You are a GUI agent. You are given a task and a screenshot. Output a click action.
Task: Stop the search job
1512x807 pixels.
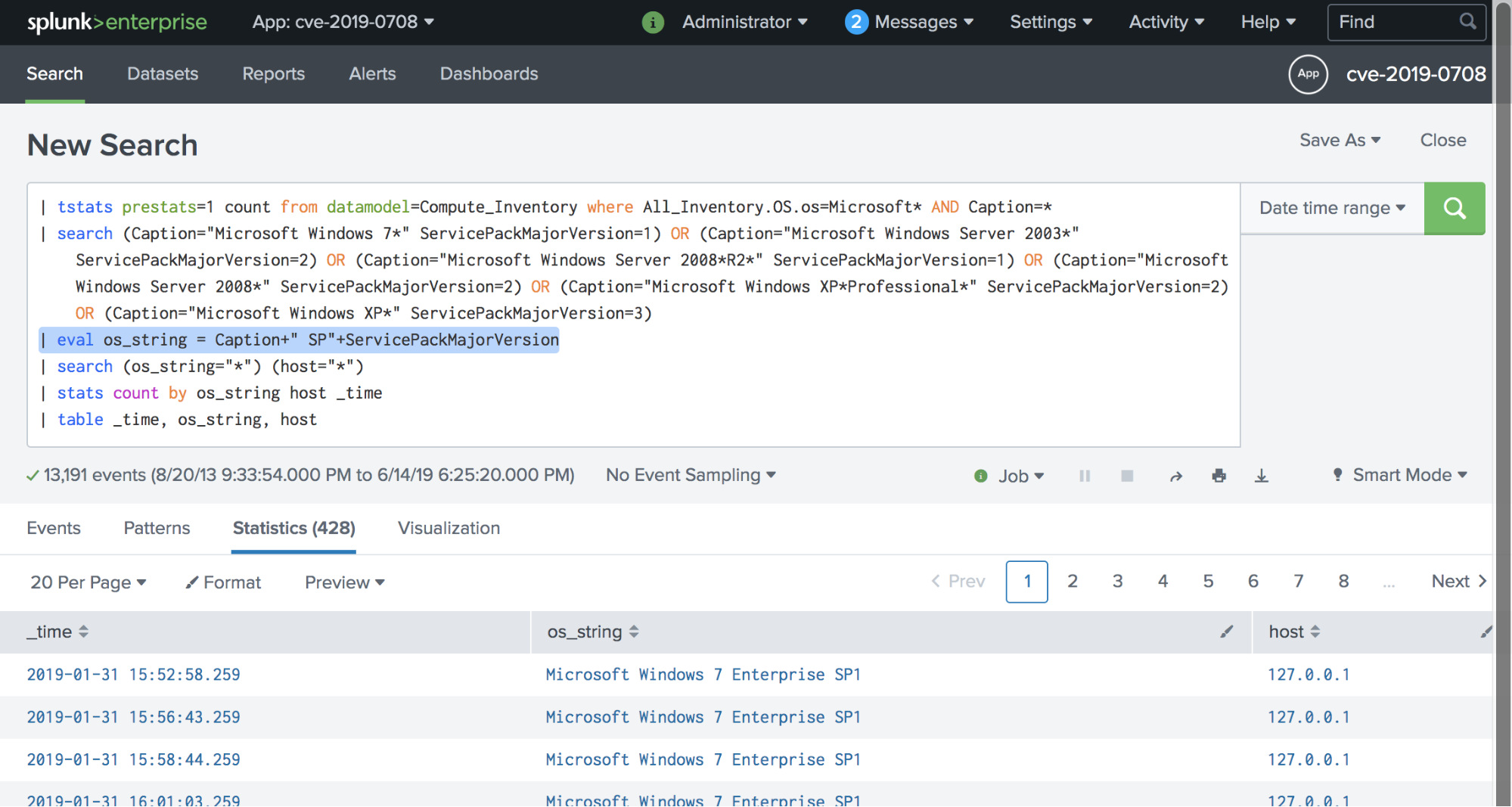[x=1127, y=476]
